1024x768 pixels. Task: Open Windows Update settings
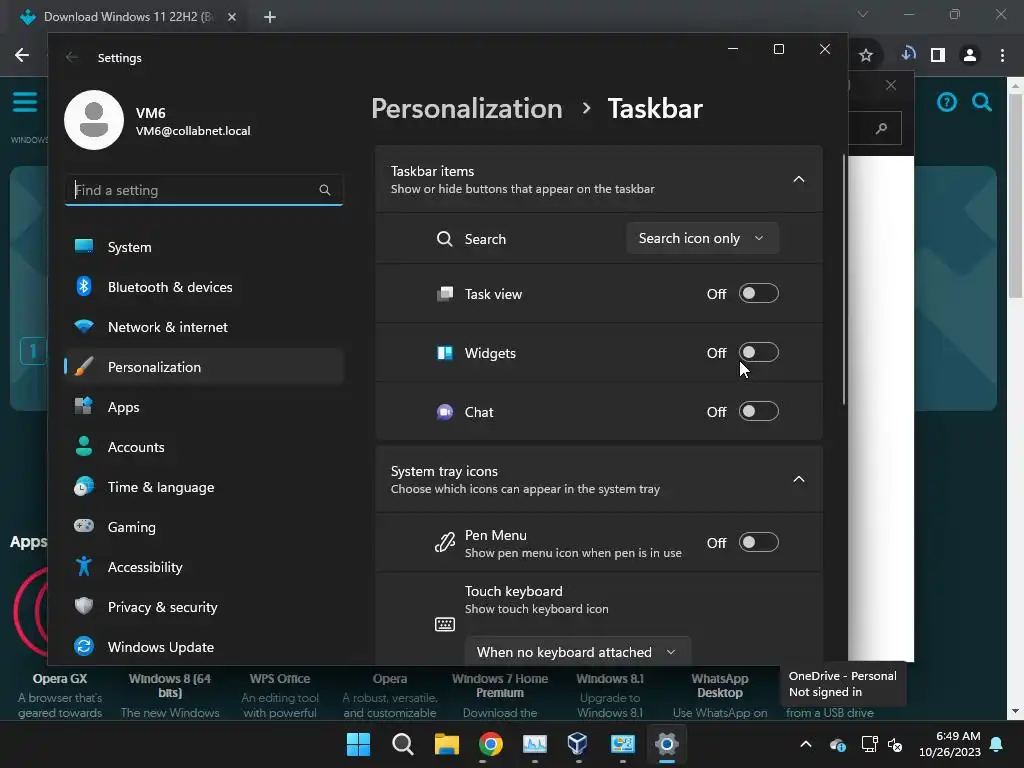(x=204, y=647)
